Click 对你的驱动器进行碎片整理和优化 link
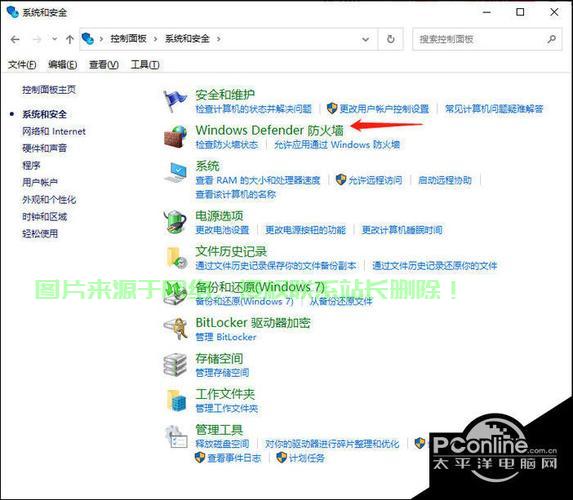Viewport: 573px width, 500px height. 332,444
